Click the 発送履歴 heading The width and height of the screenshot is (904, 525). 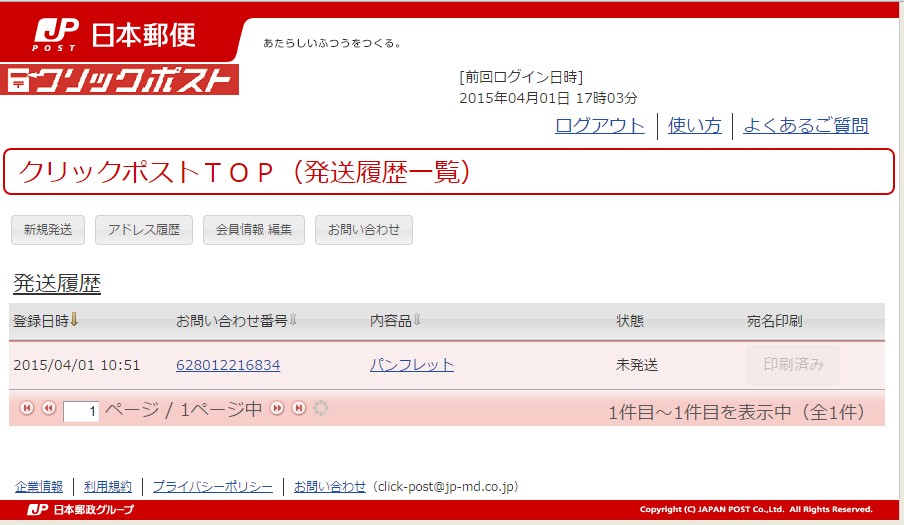coord(57,284)
